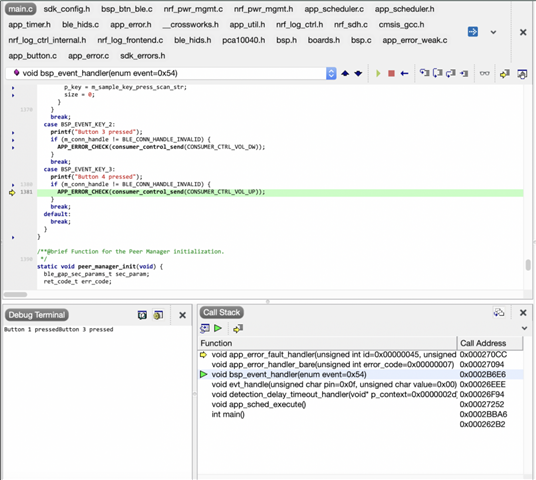Screen dimensions: 536x480
Task: Open the app_scheduler.c tab
Action: [334, 9]
